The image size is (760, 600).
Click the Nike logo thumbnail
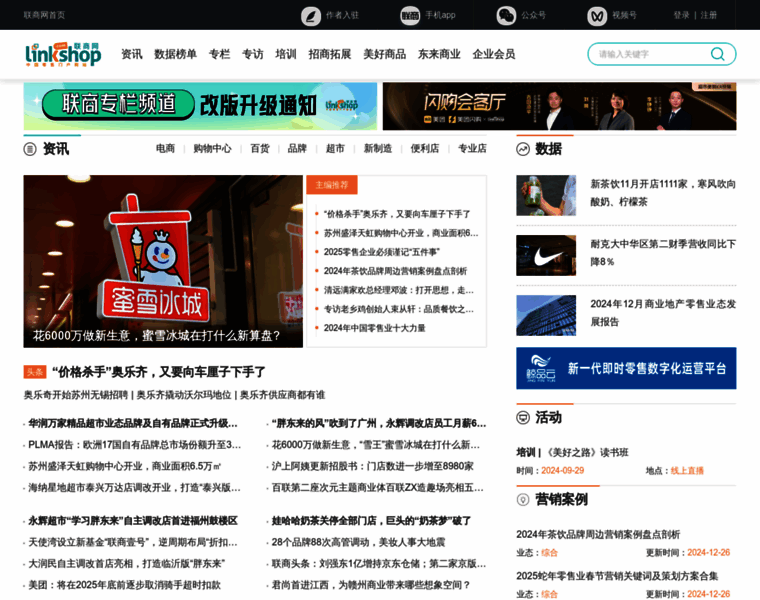[546, 255]
